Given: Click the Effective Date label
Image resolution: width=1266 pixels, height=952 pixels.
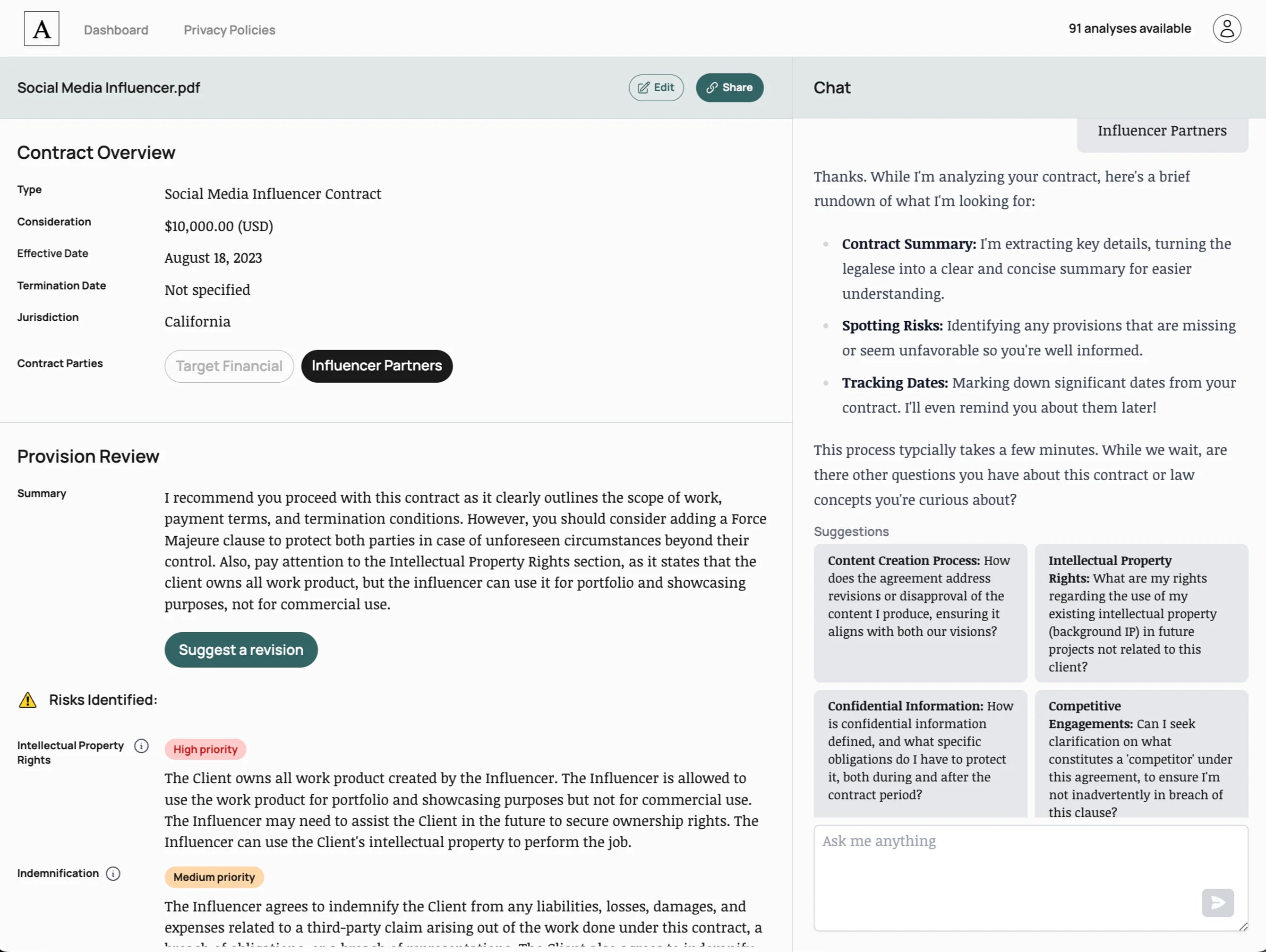Looking at the screenshot, I should (52, 254).
